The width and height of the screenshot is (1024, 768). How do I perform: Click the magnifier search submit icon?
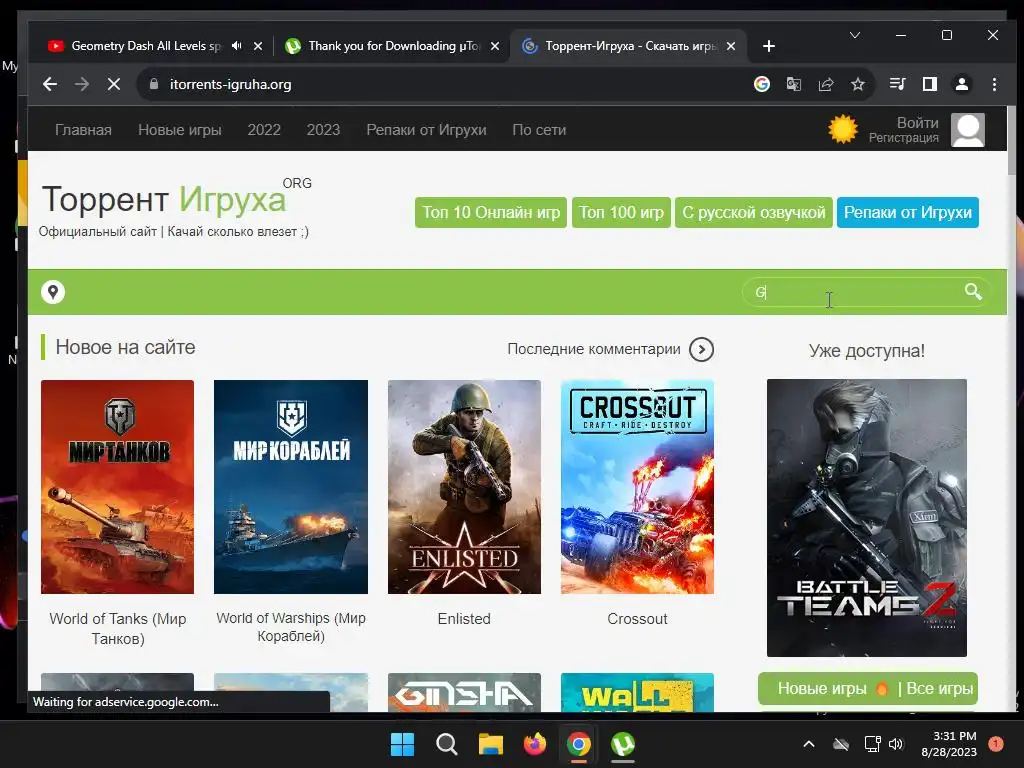pos(973,291)
